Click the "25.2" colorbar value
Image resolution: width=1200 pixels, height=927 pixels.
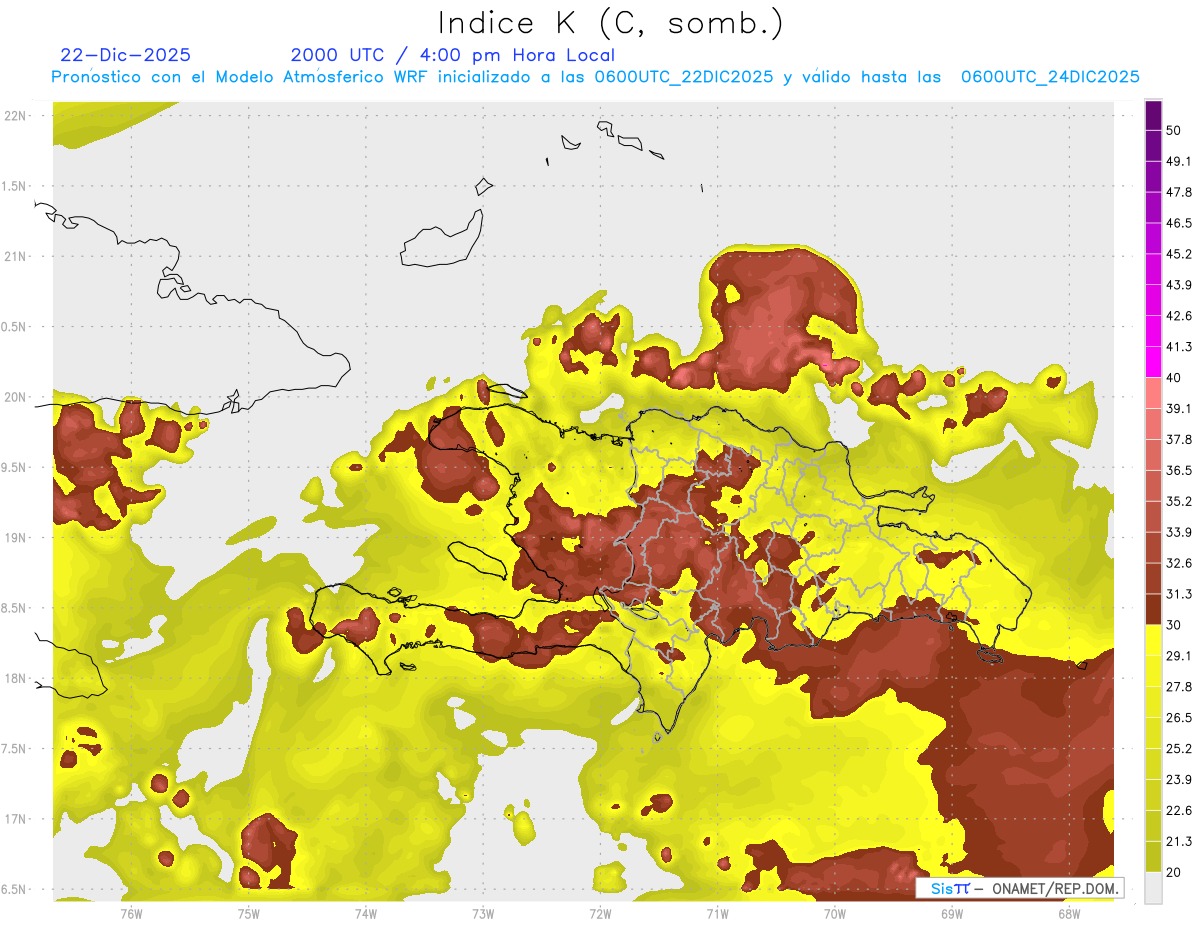(x=1179, y=749)
